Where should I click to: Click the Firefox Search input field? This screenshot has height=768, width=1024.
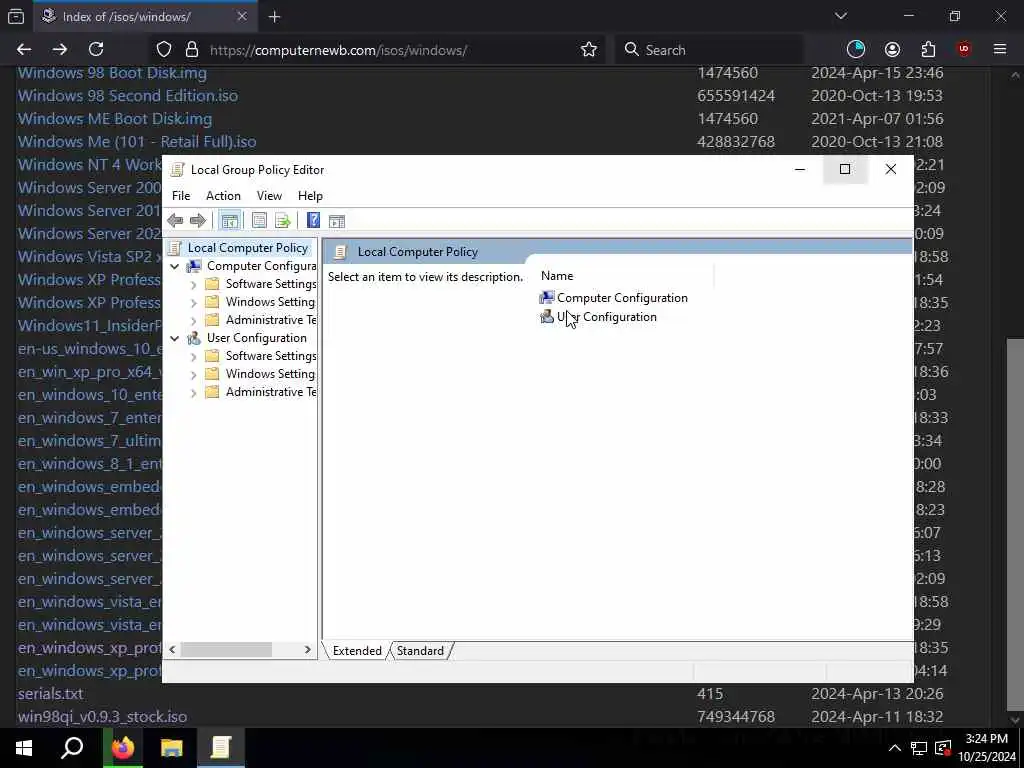point(709,50)
